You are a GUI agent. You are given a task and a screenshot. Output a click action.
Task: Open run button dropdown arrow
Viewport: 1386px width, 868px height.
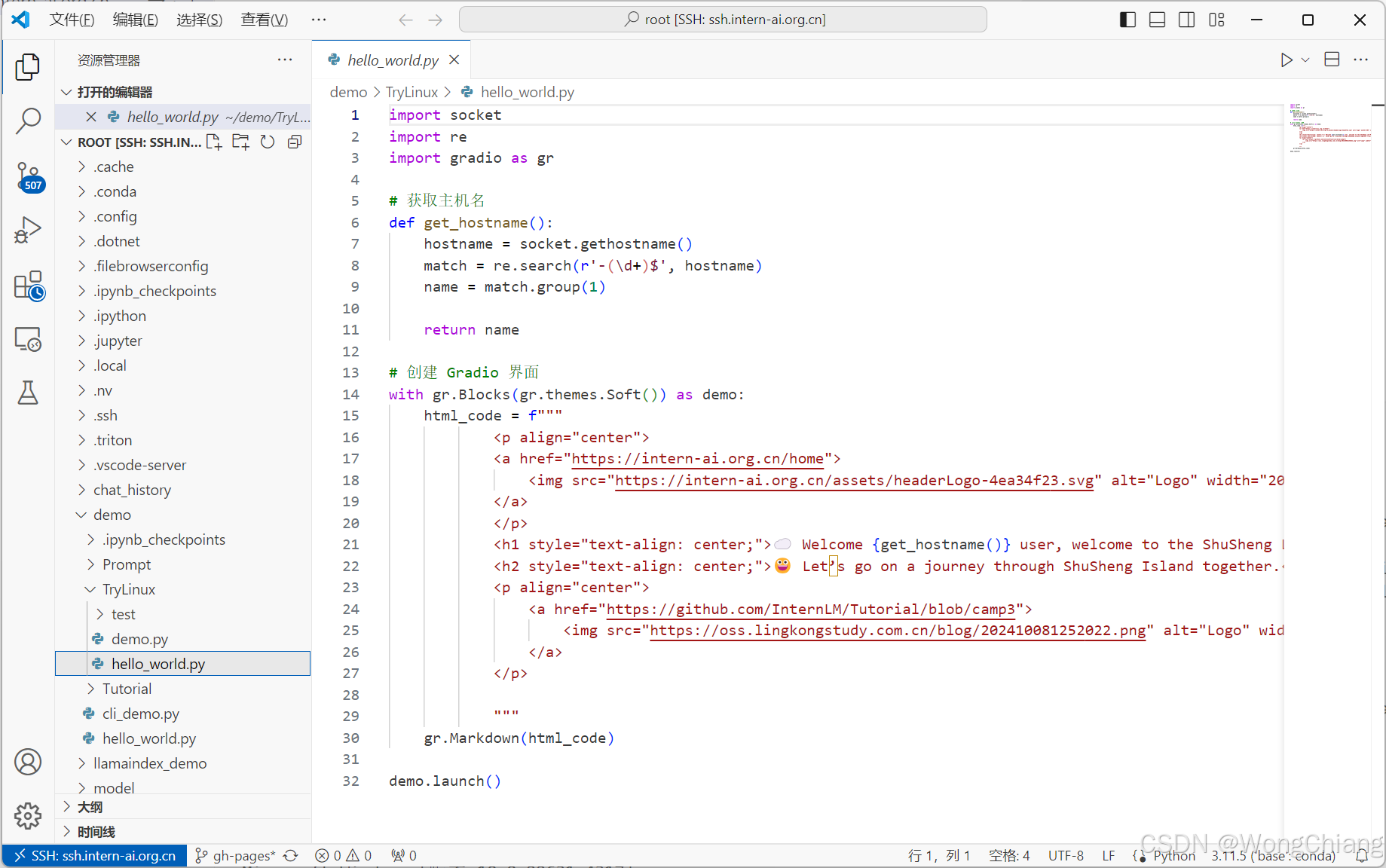(x=1305, y=60)
